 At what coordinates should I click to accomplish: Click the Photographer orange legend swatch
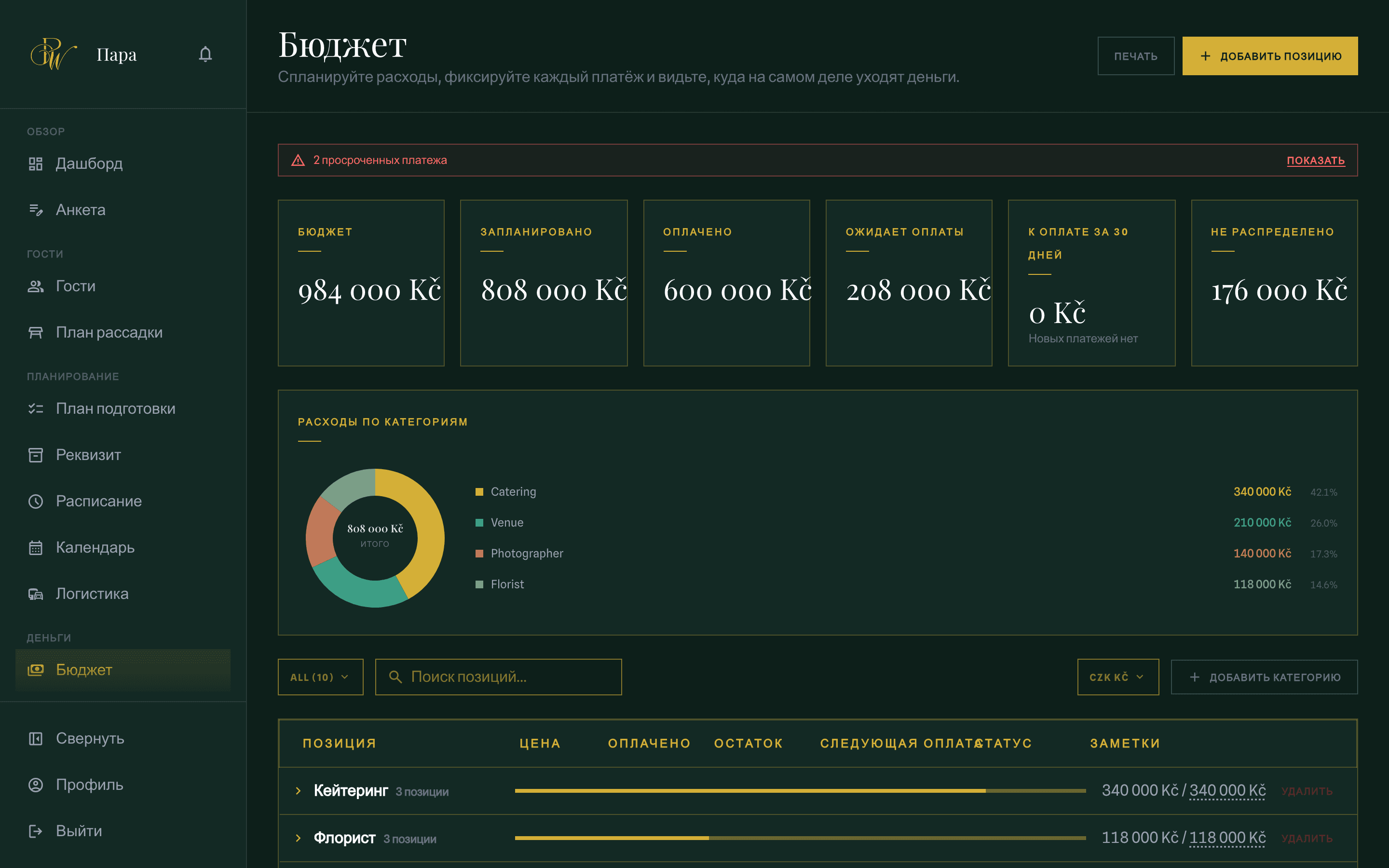click(x=479, y=554)
